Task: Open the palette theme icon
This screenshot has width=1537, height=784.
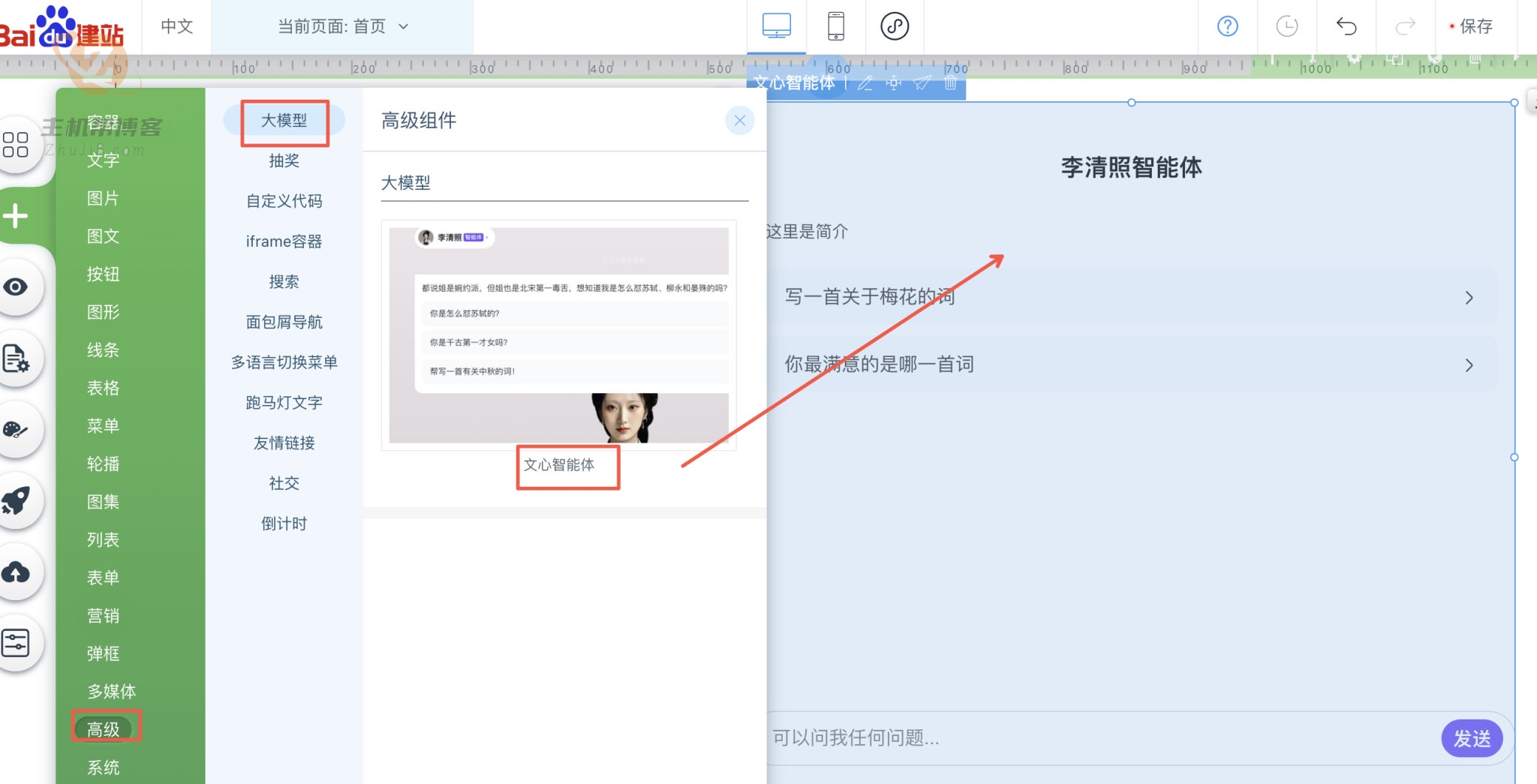Action: [x=15, y=429]
